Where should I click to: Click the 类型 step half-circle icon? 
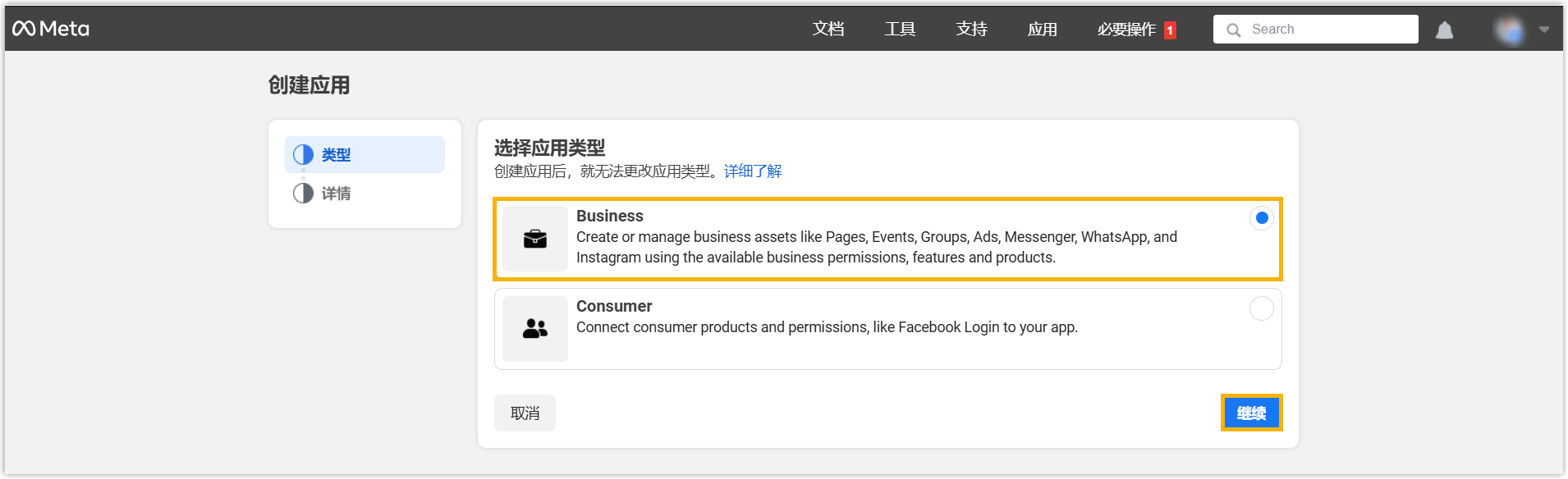click(x=304, y=155)
